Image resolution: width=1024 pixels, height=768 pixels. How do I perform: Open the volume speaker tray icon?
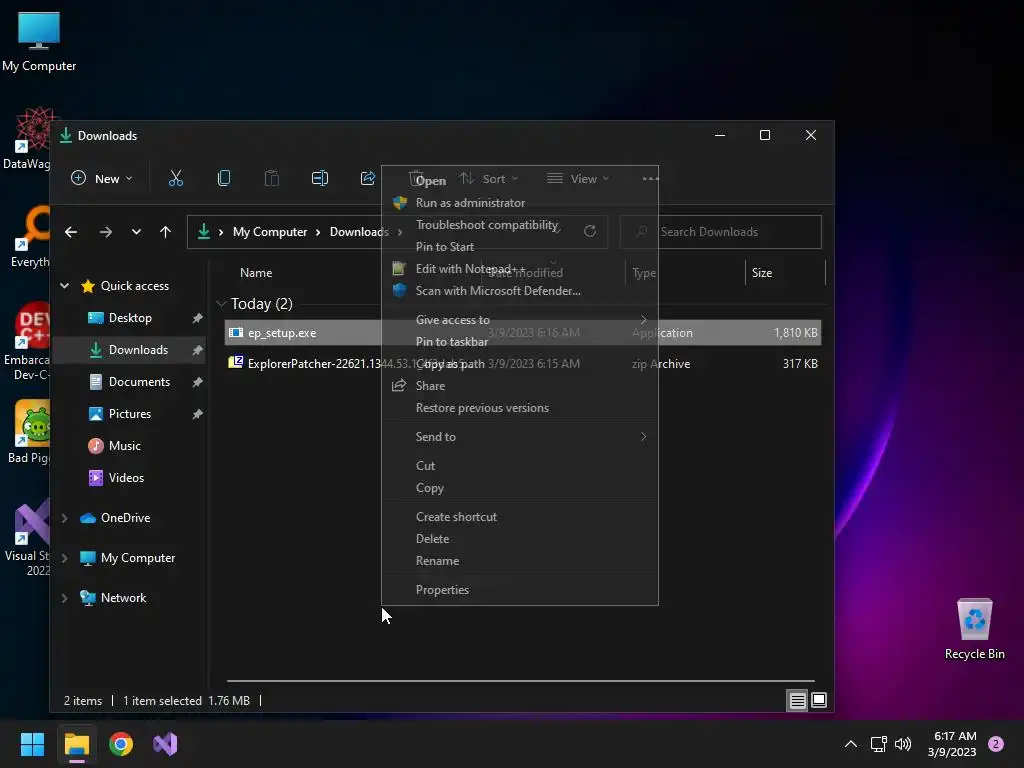point(903,744)
